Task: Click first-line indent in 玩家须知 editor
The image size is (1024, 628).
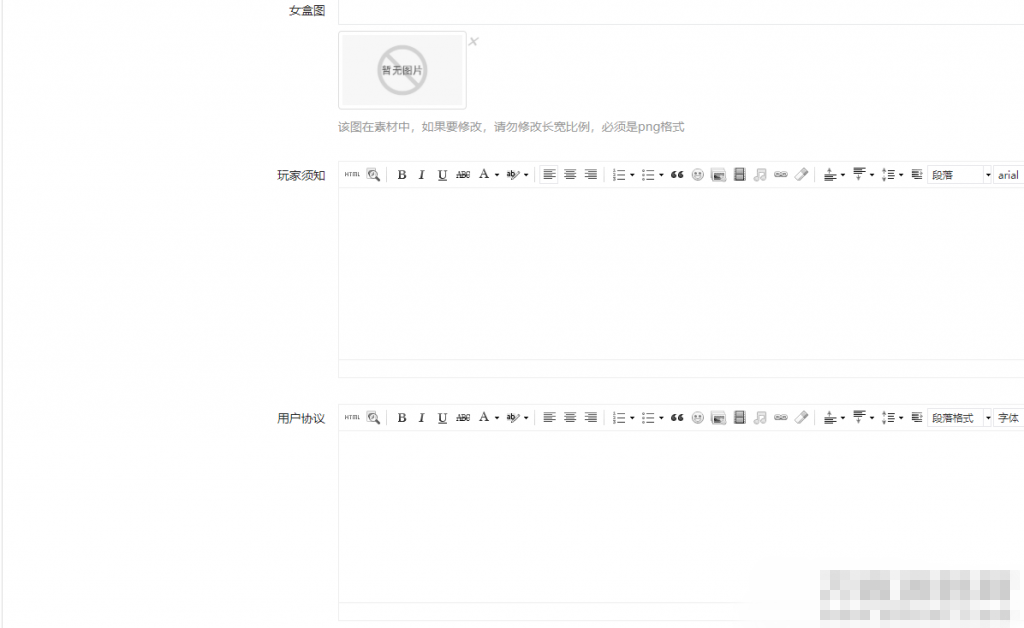Action: [917, 174]
